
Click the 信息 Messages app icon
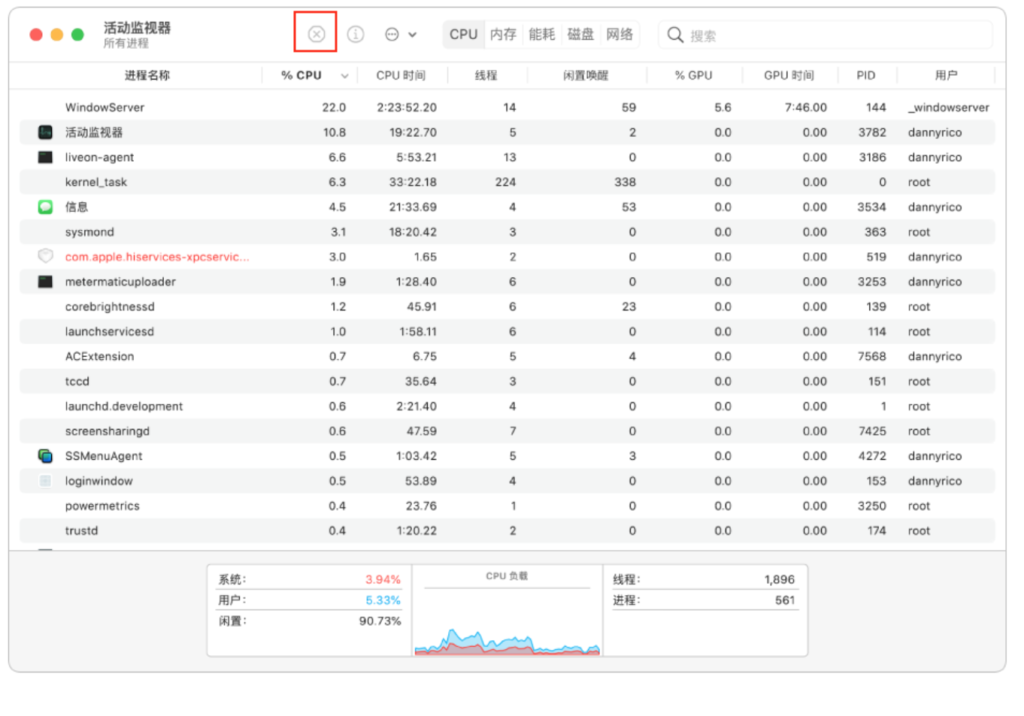[45, 207]
